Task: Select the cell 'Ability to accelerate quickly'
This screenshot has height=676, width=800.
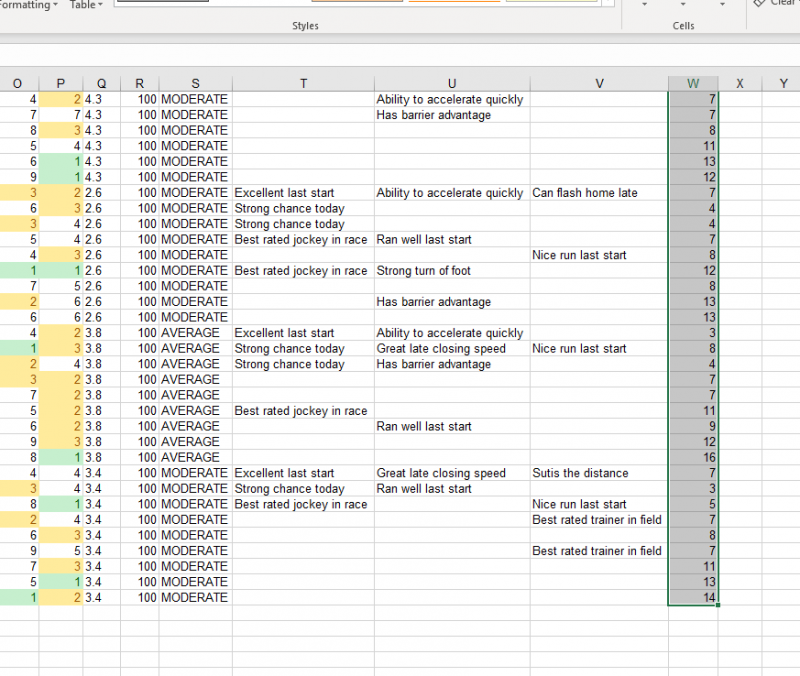Action: (450, 100)
